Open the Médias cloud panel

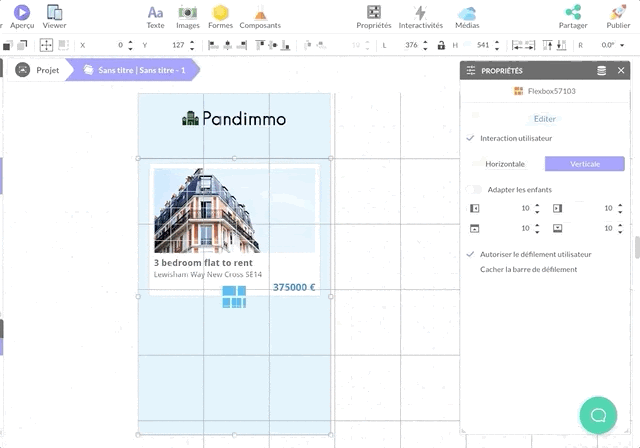(x=466, y=15)
